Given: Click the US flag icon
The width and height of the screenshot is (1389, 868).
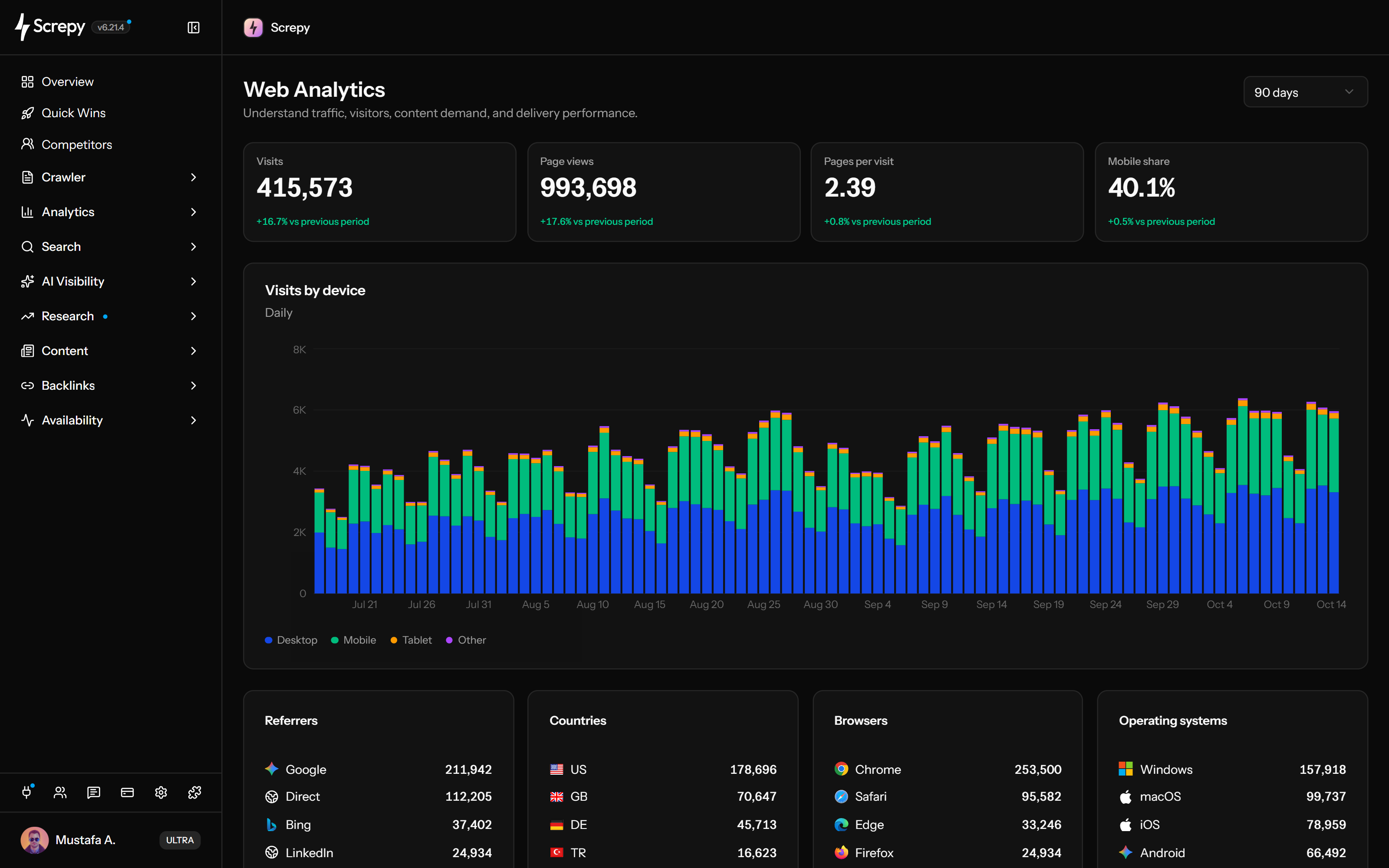Looking at the screenshot, I should (x=556, y=769).
